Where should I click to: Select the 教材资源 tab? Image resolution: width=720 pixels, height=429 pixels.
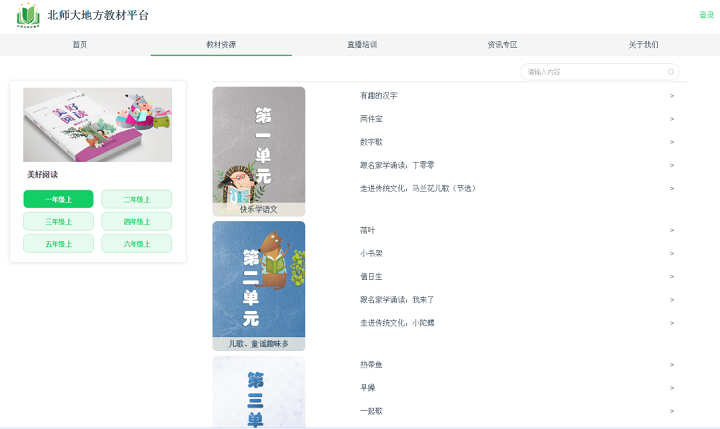(221, 45)
